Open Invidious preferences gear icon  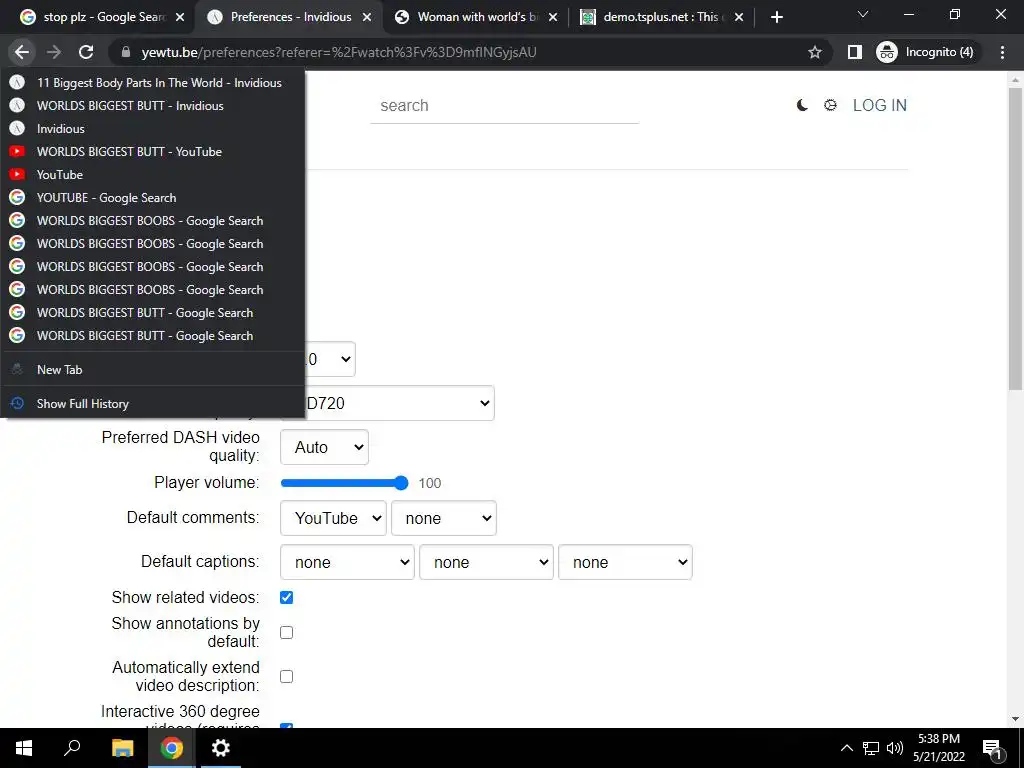pos(830,105)
